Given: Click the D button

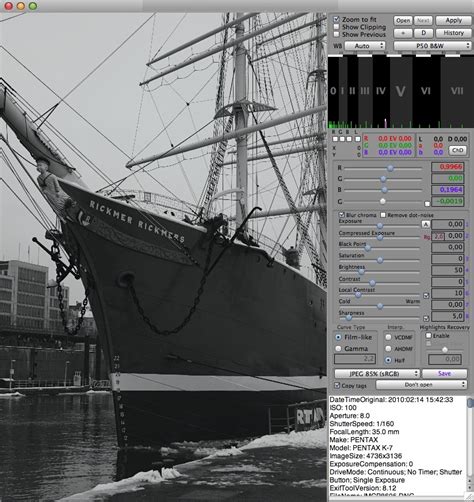Looking at the screenshot, I should click(423, 33).
